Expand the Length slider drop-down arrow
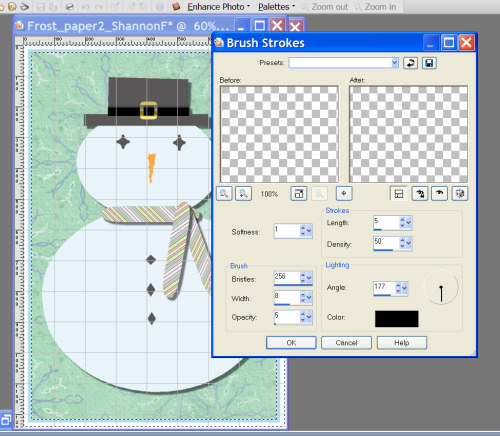This screenshot has width=500, height=436. tap(409, 222)
